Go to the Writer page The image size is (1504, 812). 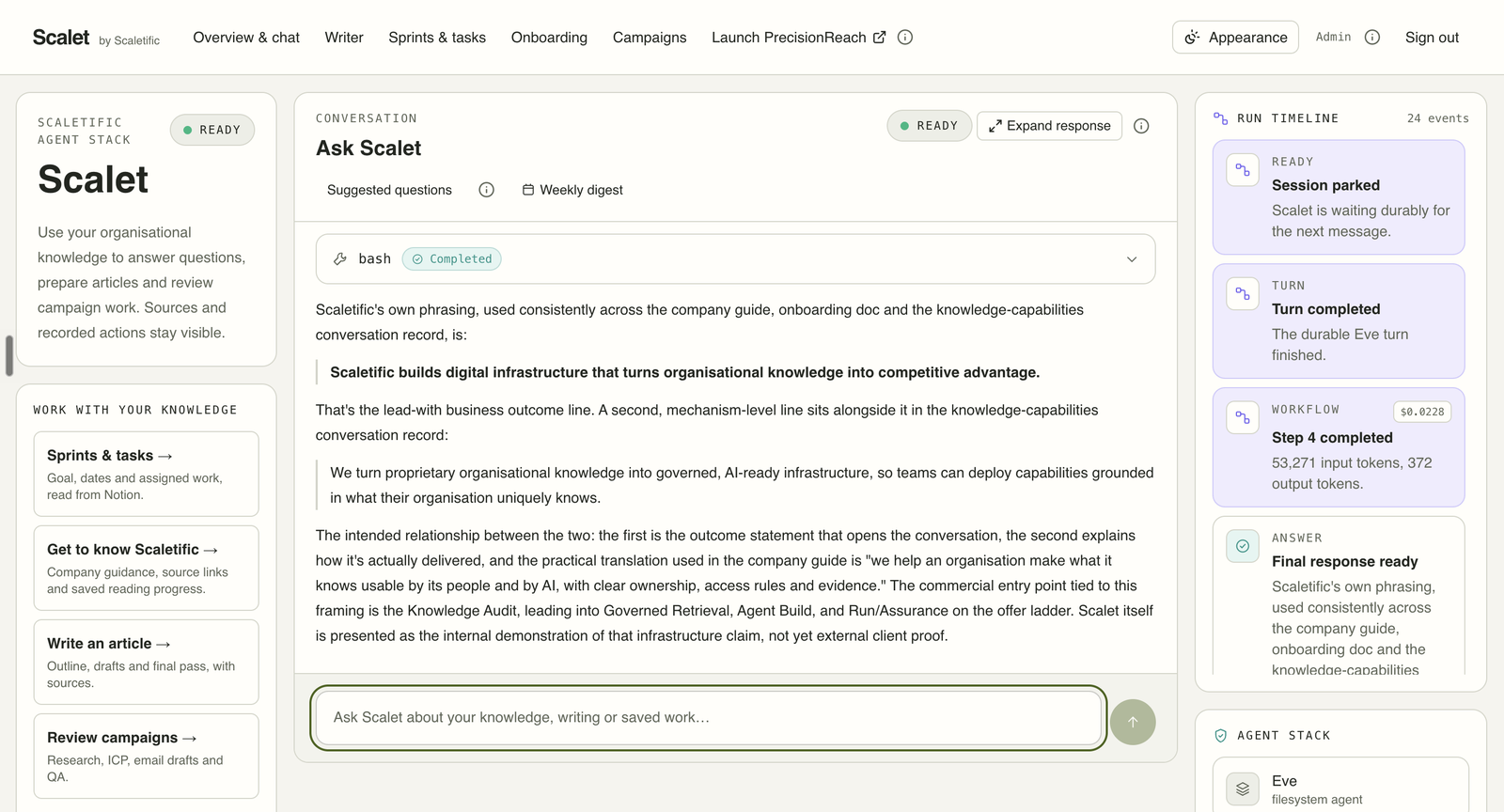point(344,38)
